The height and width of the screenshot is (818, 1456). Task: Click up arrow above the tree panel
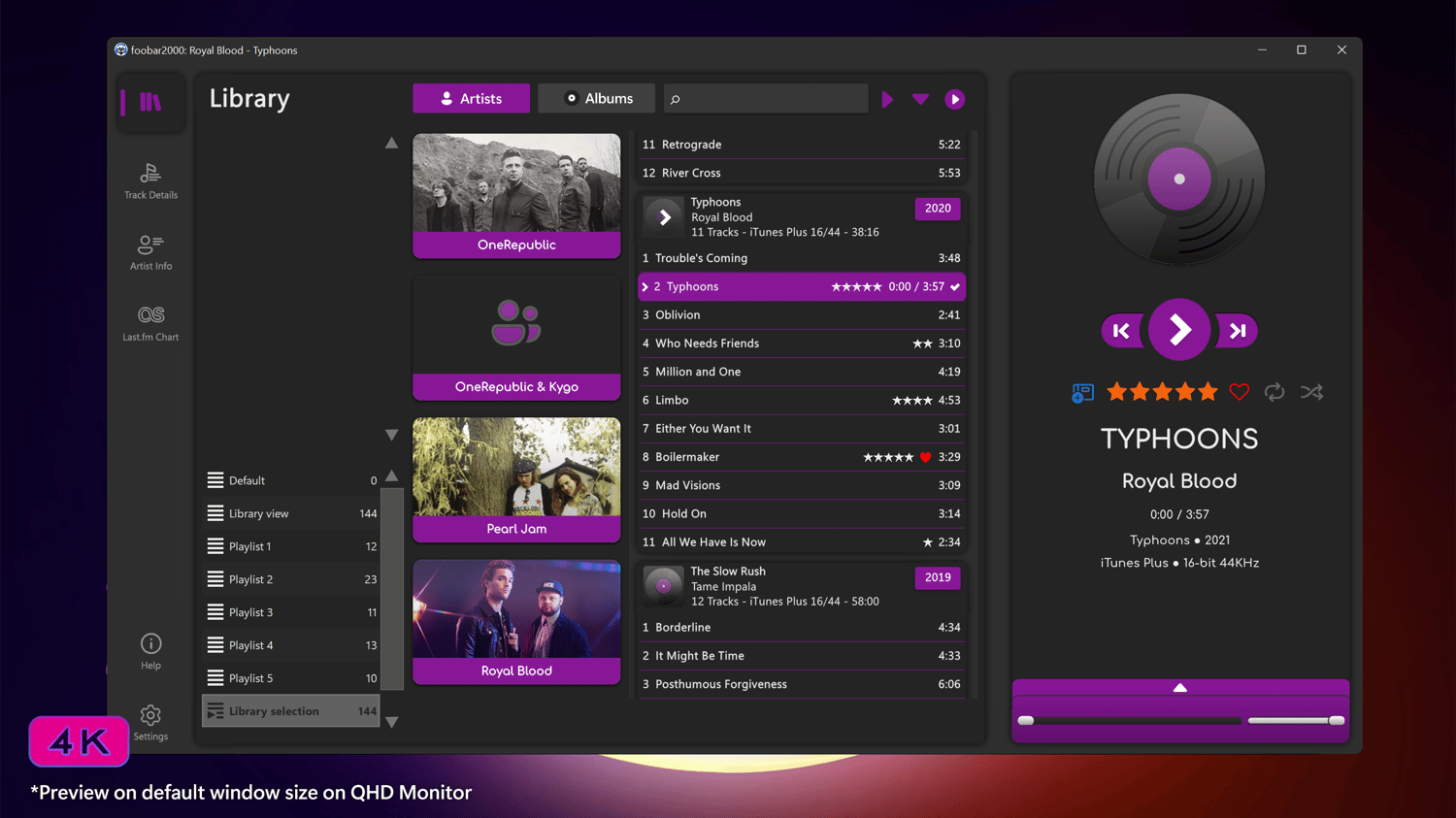point(391,143)
